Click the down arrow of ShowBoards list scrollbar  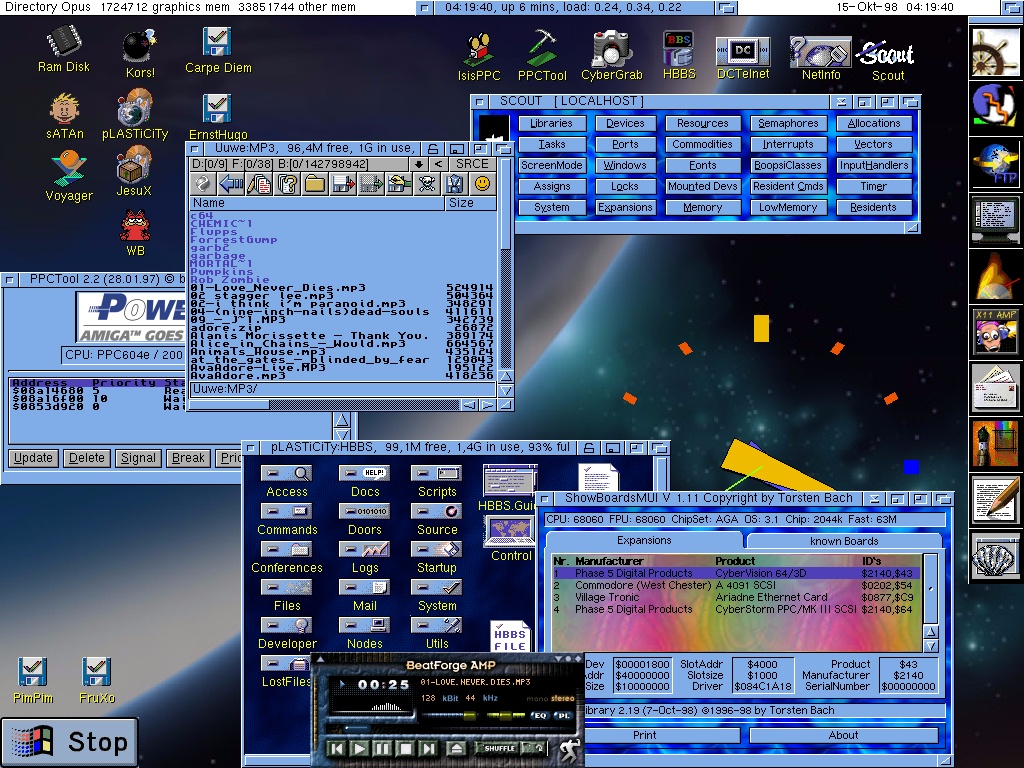click(x=931, y=646)
